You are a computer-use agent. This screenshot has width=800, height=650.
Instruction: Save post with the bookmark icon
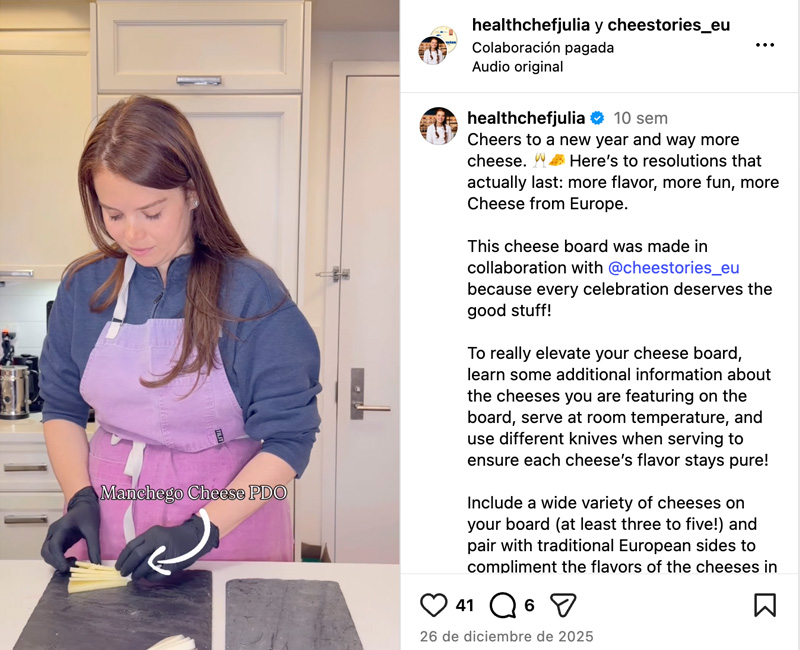765,605
